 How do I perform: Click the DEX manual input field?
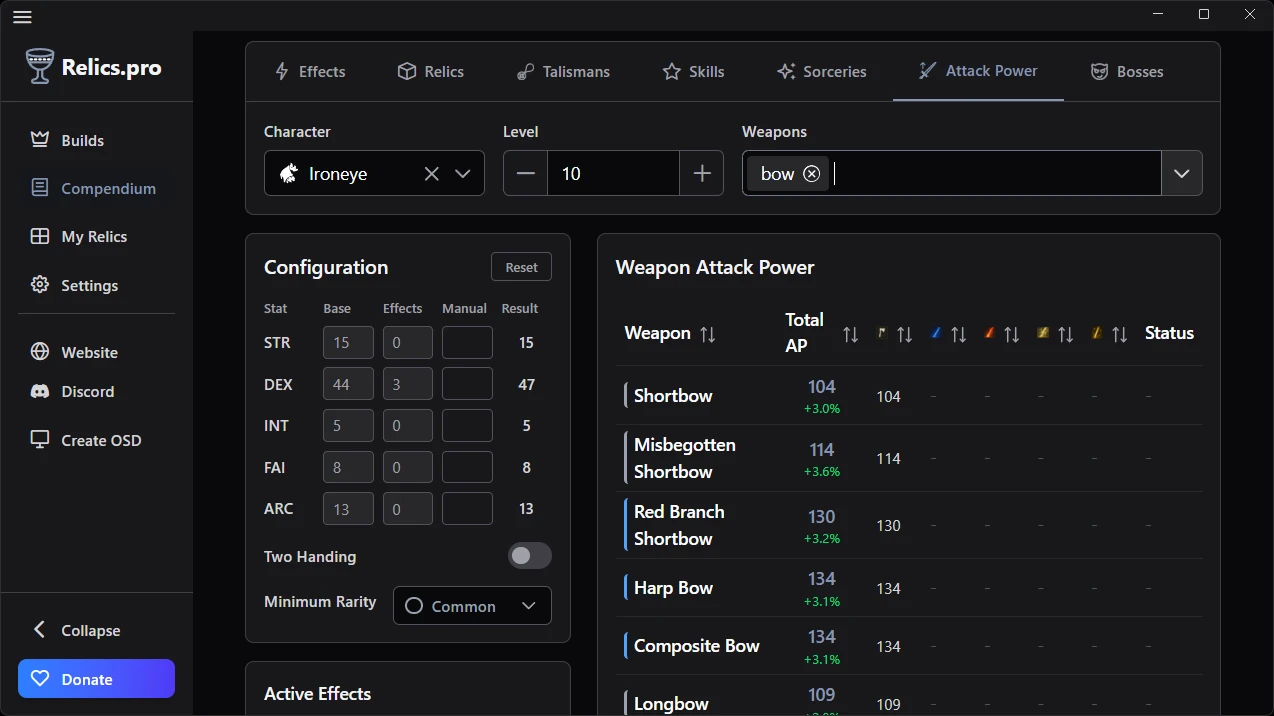tap(467, 384)
